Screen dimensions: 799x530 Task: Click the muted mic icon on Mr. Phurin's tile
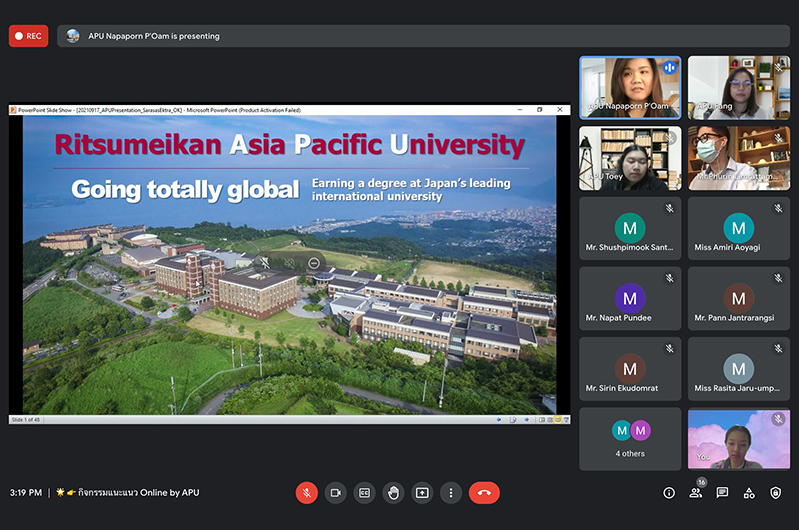[x=778, y=138]
